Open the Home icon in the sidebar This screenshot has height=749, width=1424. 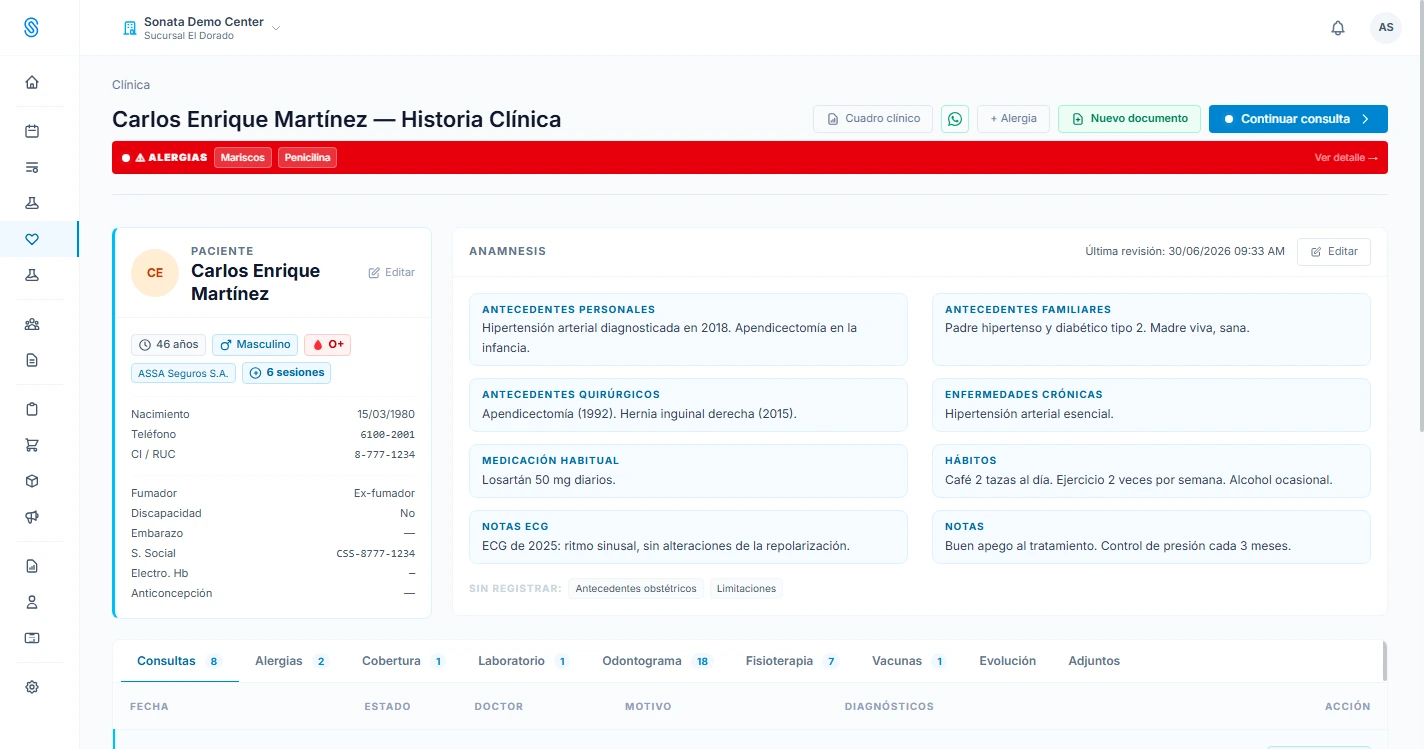tap(32, 82)
